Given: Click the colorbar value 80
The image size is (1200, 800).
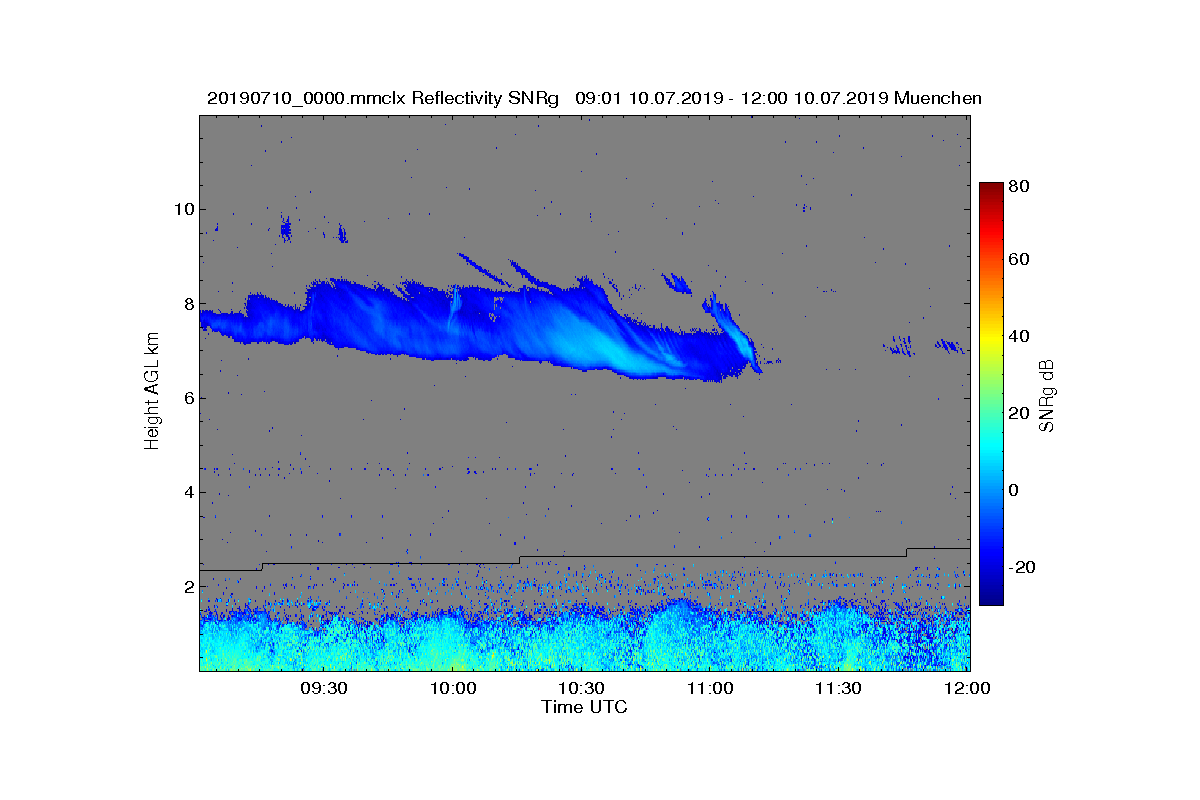Looking at the screenshot, I should [1020, 186].
